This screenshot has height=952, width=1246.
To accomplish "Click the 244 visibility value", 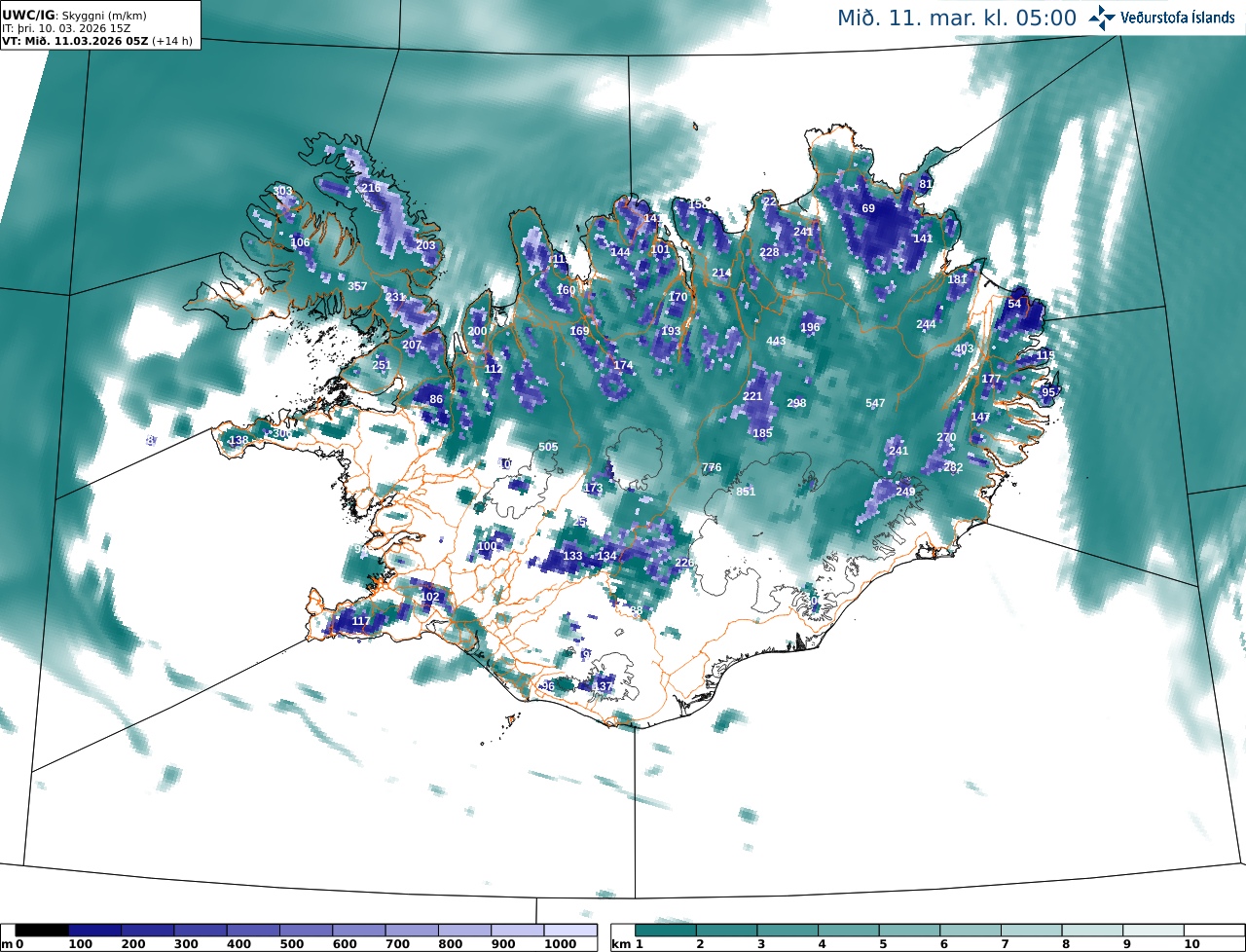I will (x=926, y=324).
